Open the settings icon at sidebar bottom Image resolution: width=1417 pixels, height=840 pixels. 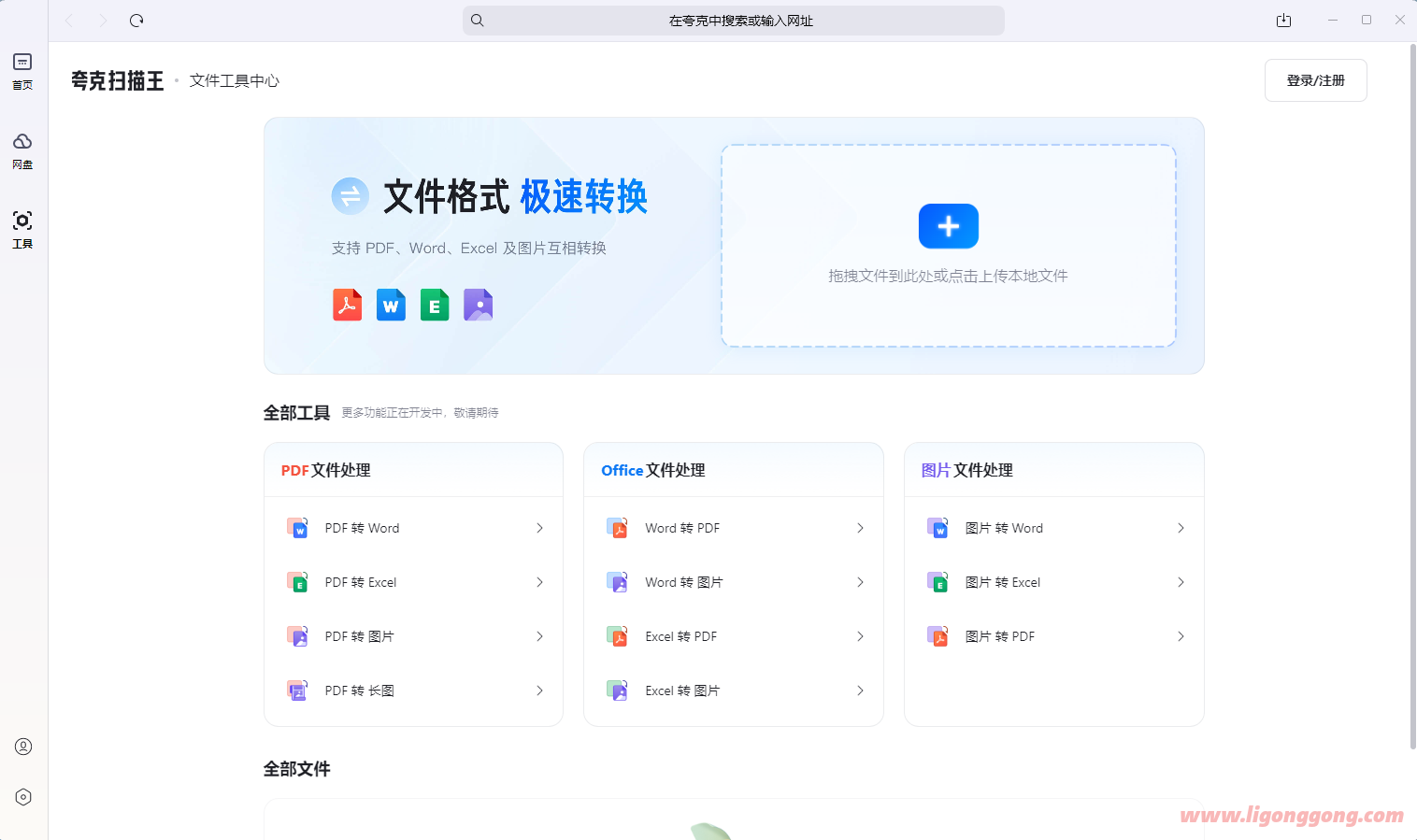[22, 797]
